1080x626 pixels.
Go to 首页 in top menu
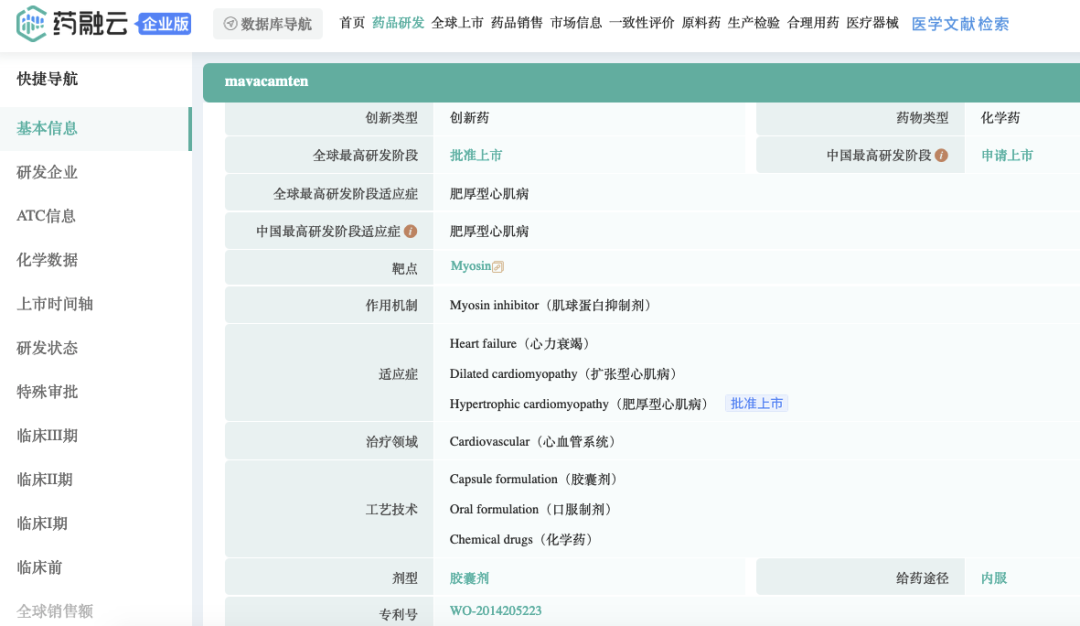click(x=352, y=23)
